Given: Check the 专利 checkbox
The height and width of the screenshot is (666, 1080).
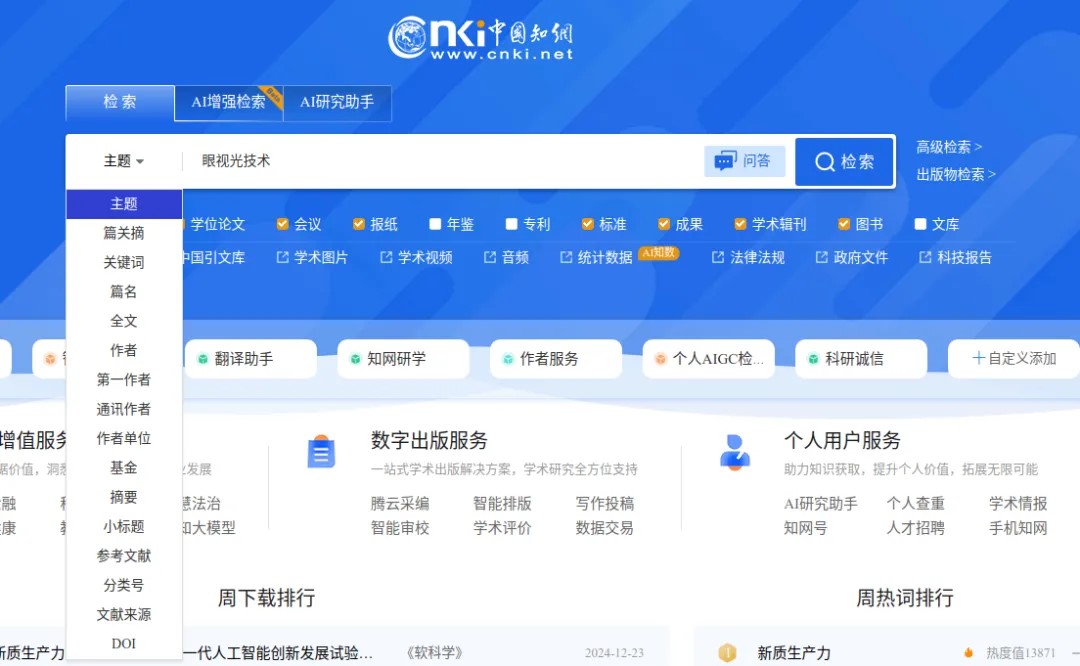Looking at the screenshot, I should (x=511, y=224).
